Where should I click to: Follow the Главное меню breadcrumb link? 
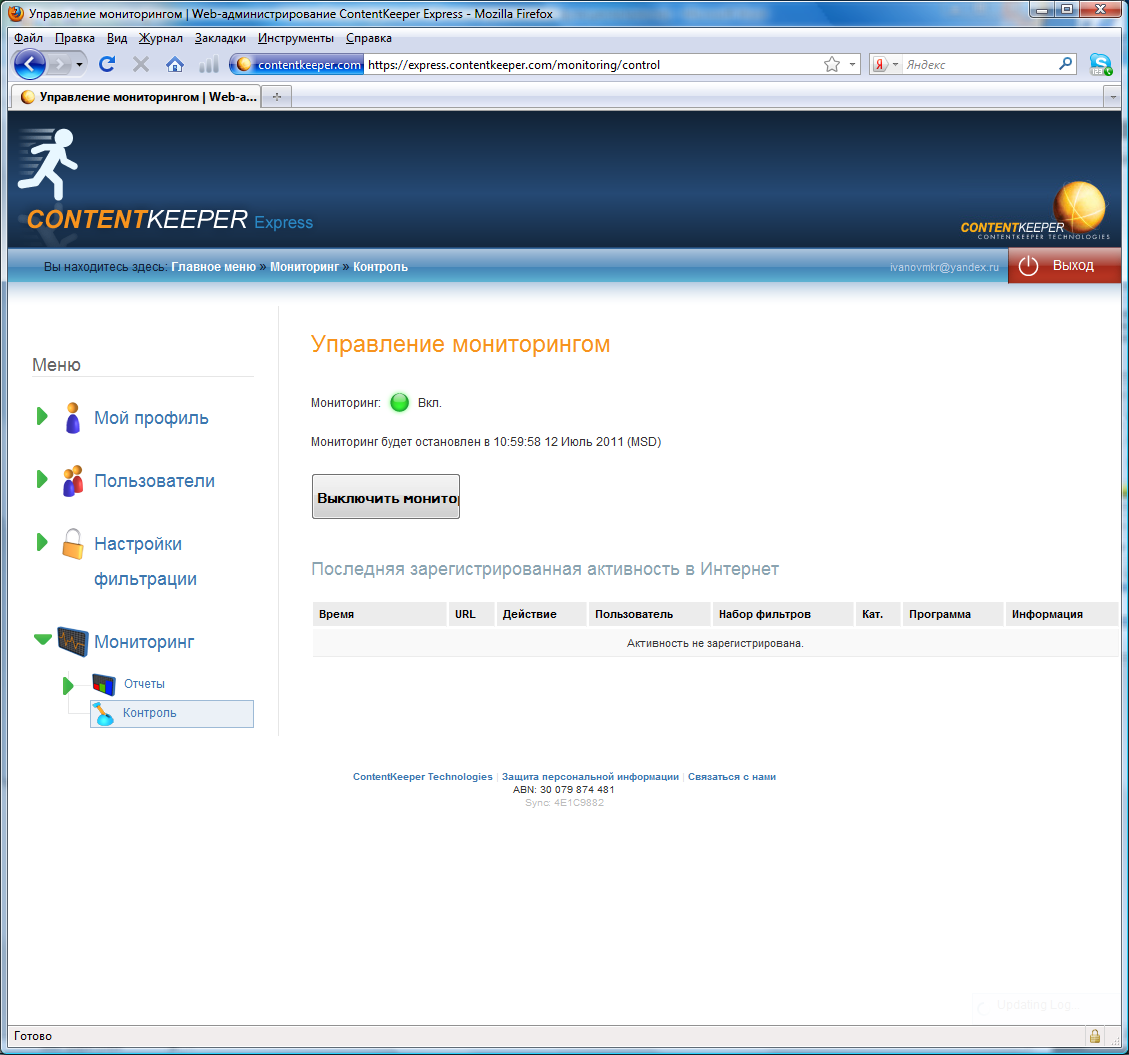[214, 267]
